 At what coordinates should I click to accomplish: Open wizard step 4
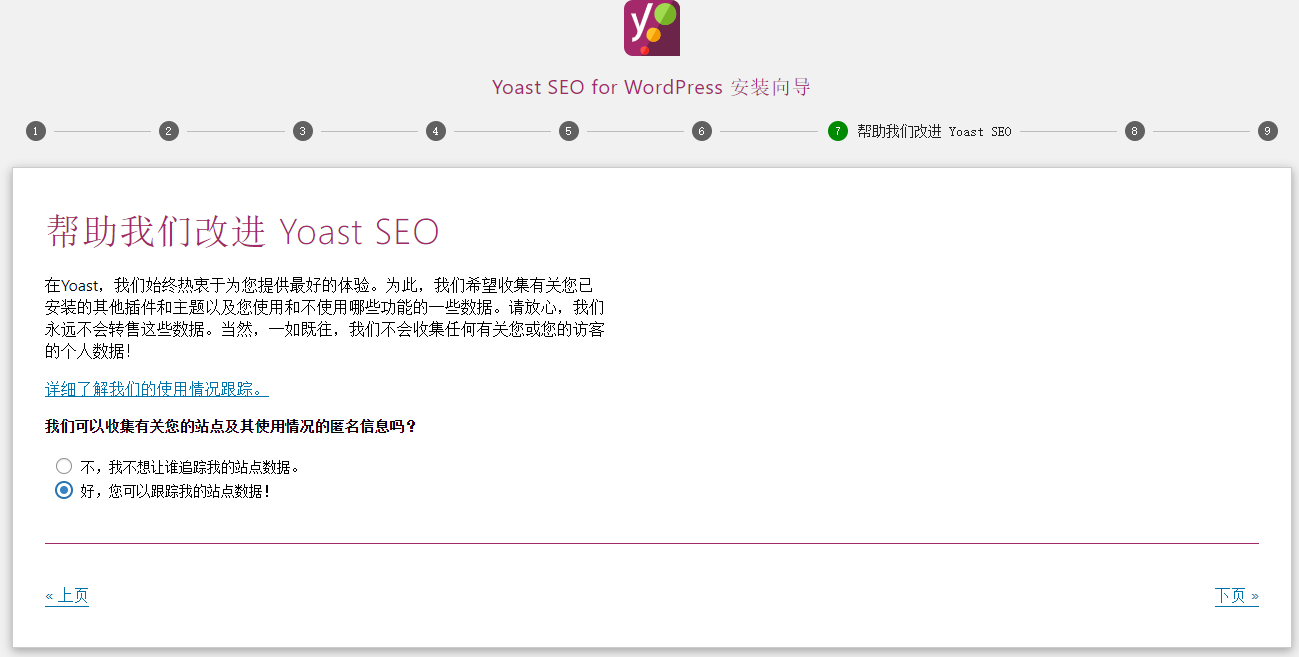436,131
